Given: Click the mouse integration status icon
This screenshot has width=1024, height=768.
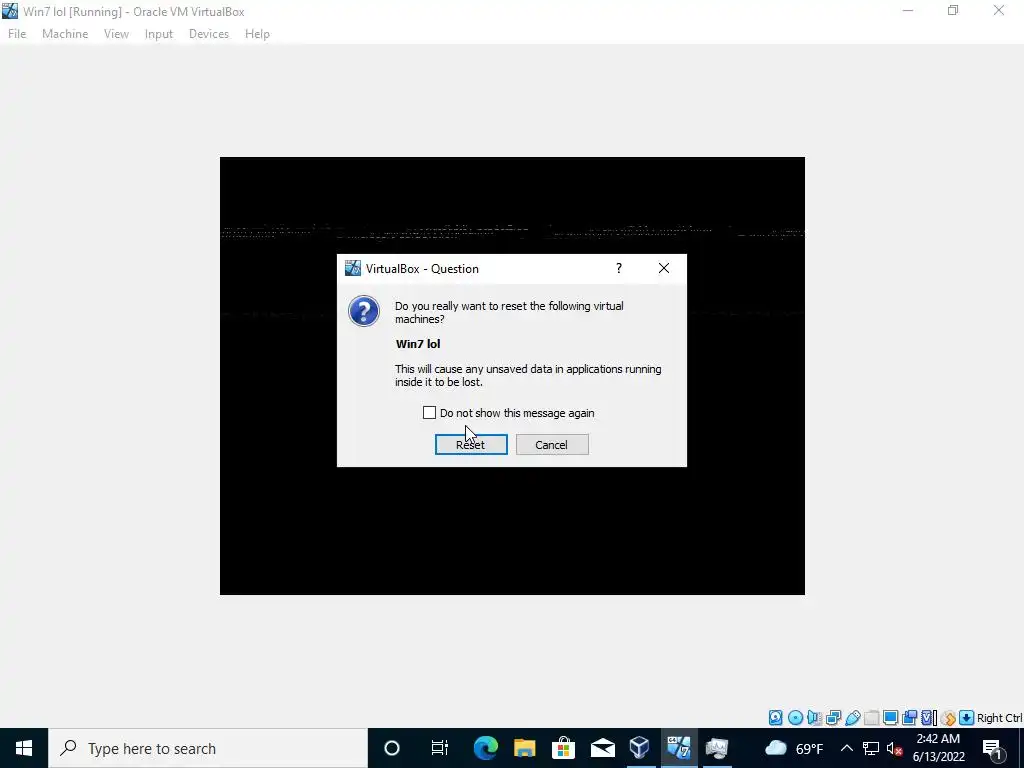Looking at the screenshot, I should 948,718.
